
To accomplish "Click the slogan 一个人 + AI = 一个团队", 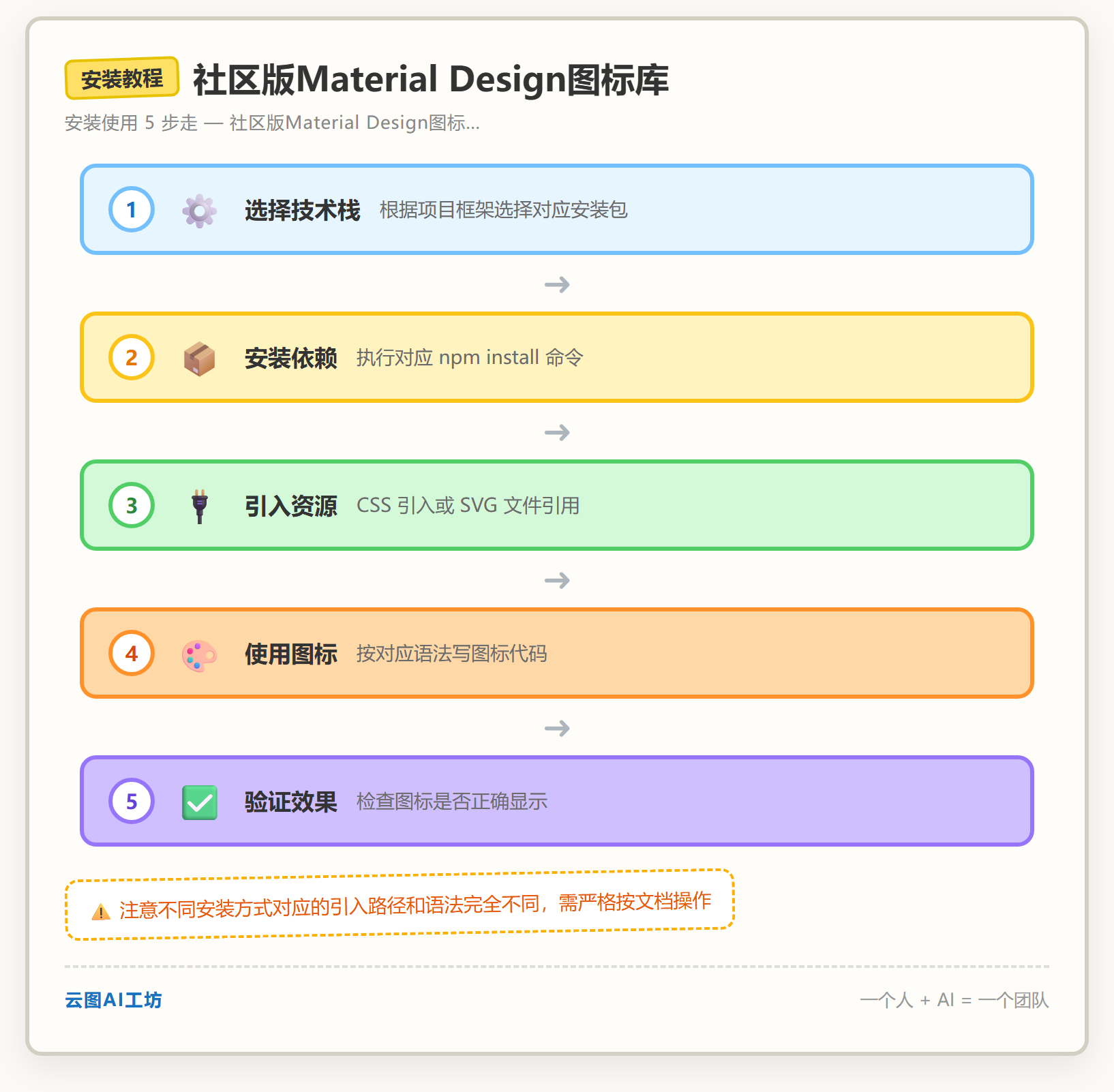I will click(954, 1000).
